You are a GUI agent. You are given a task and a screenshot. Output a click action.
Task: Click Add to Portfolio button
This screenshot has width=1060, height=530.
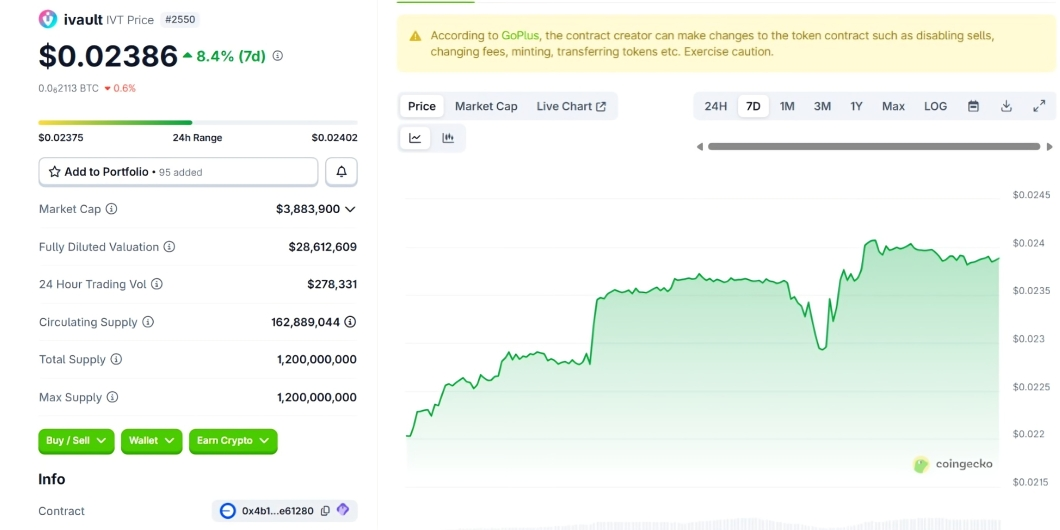click(178, 172)
